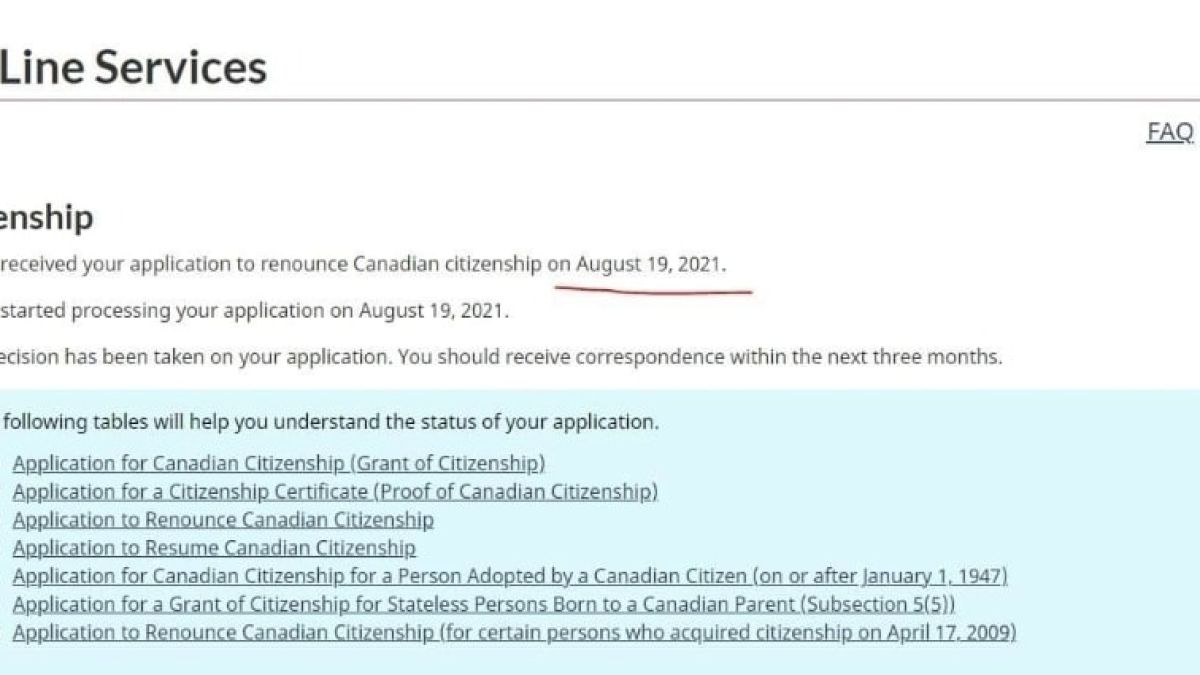This screenshot has height=675, width=1200.
Task: Open the FAQ link
Action: click(x=1170, y=131)
